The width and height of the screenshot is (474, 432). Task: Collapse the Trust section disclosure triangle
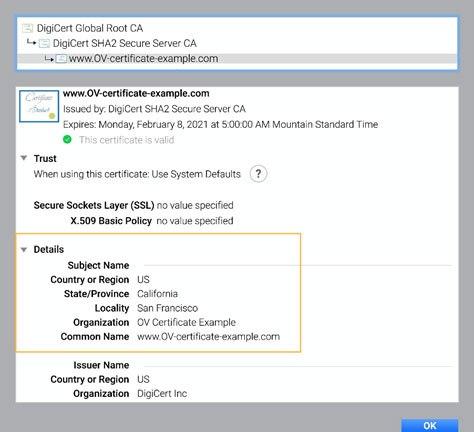coord(24,158)
